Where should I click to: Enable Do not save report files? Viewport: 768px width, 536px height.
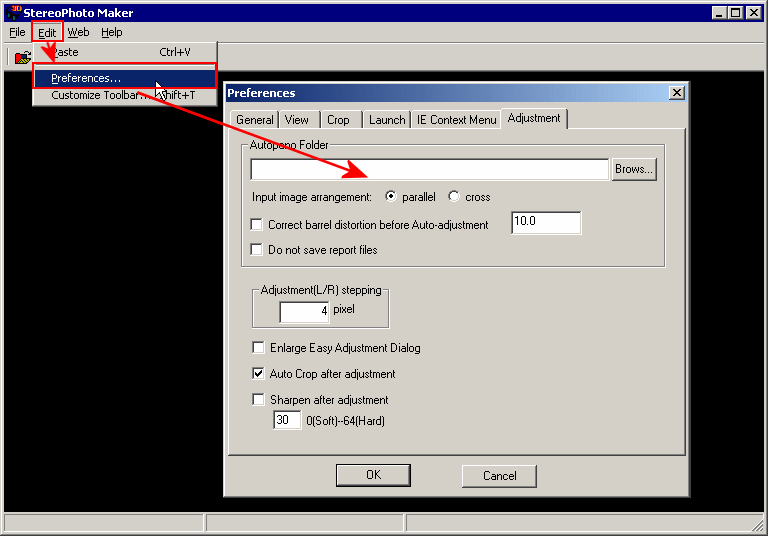pyautogui.click(x=257, y=249)
